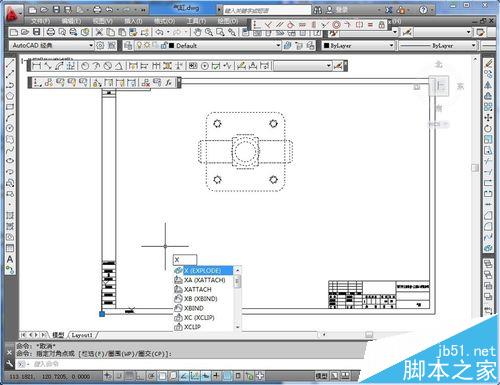This screenshot has width=500, height=385.
Task: Open the ByLayer linetype dropdown
Action: (x=473, y=45)
